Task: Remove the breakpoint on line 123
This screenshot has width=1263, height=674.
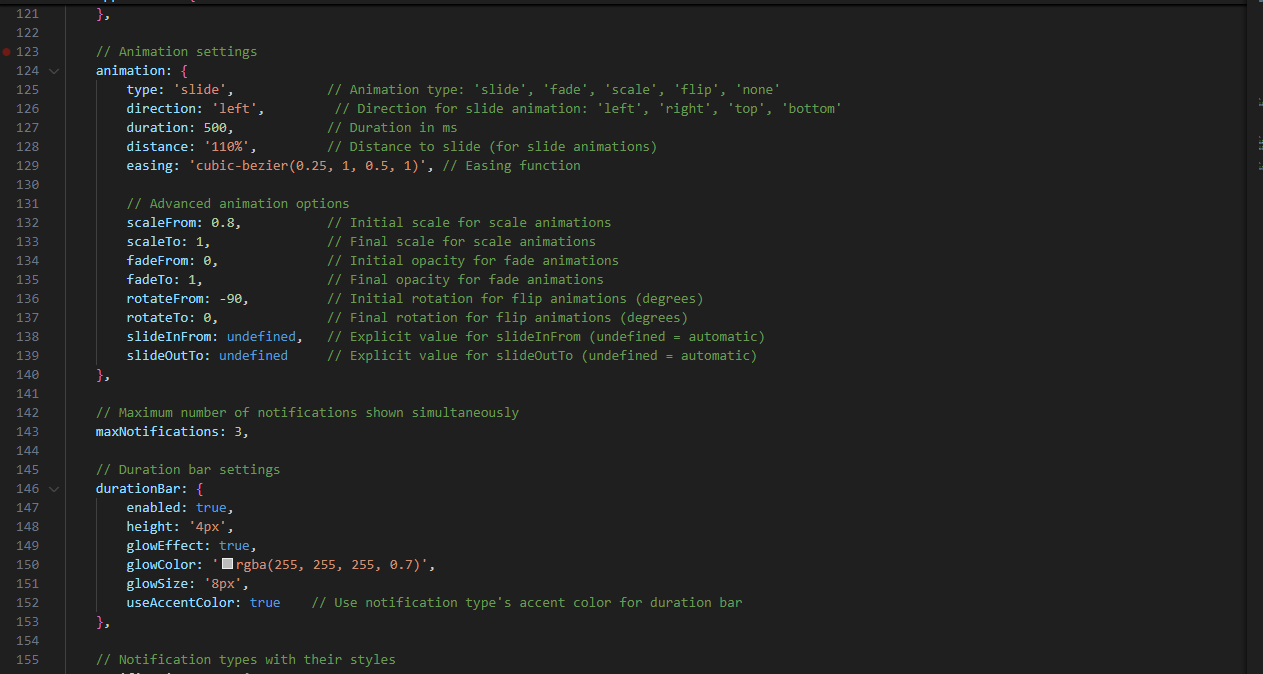Action: pyautogui.click(x=7, y=51)
